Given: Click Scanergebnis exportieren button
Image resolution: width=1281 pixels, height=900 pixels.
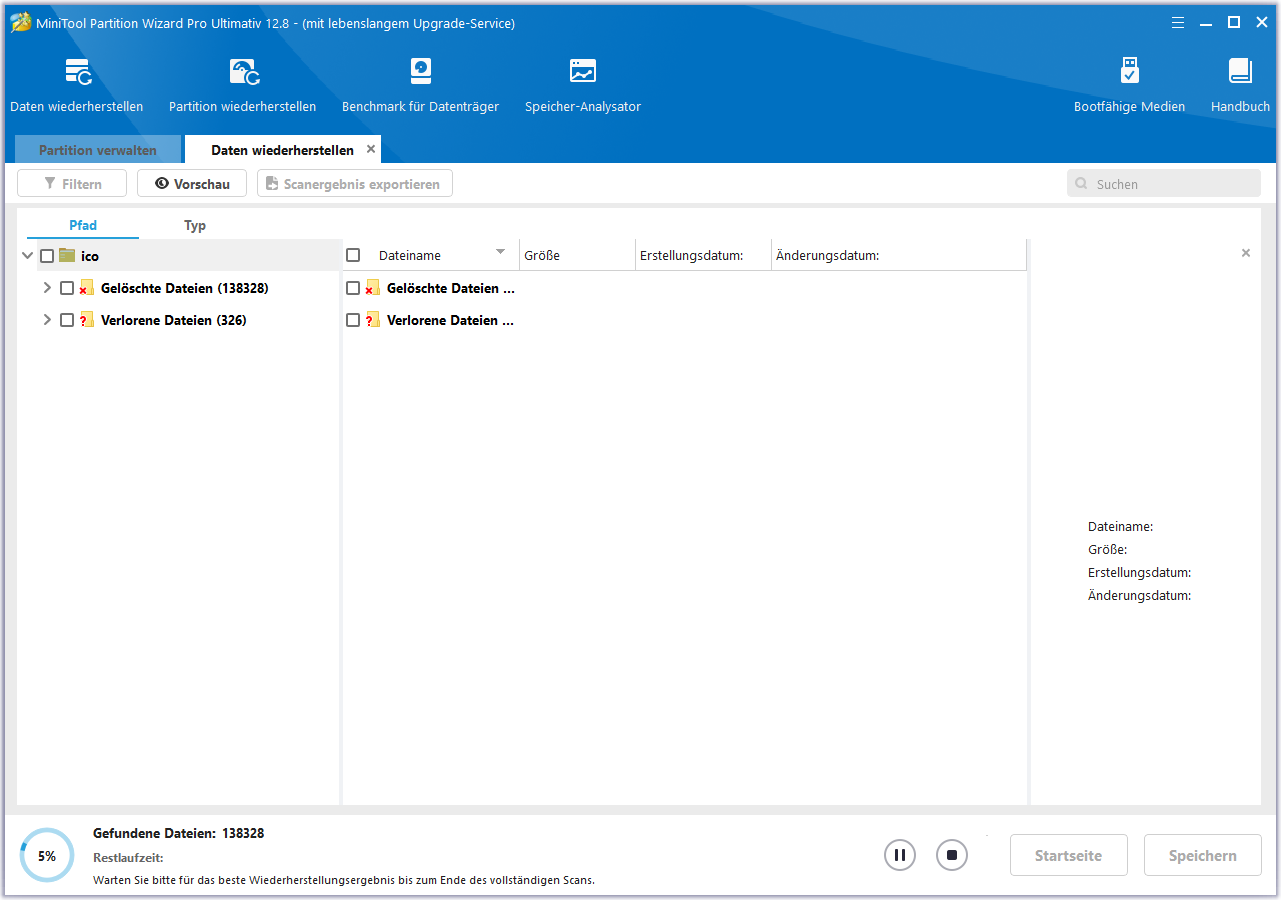Looking at the screenshot, I should pos(355,184).
